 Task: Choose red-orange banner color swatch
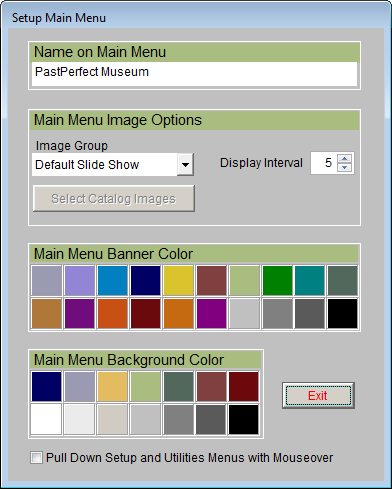click(x=113, y=314)
